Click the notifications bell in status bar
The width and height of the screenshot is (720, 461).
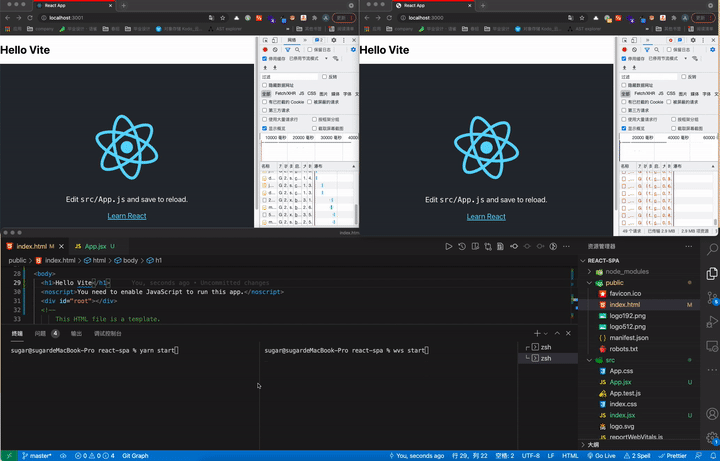point(713,456)
